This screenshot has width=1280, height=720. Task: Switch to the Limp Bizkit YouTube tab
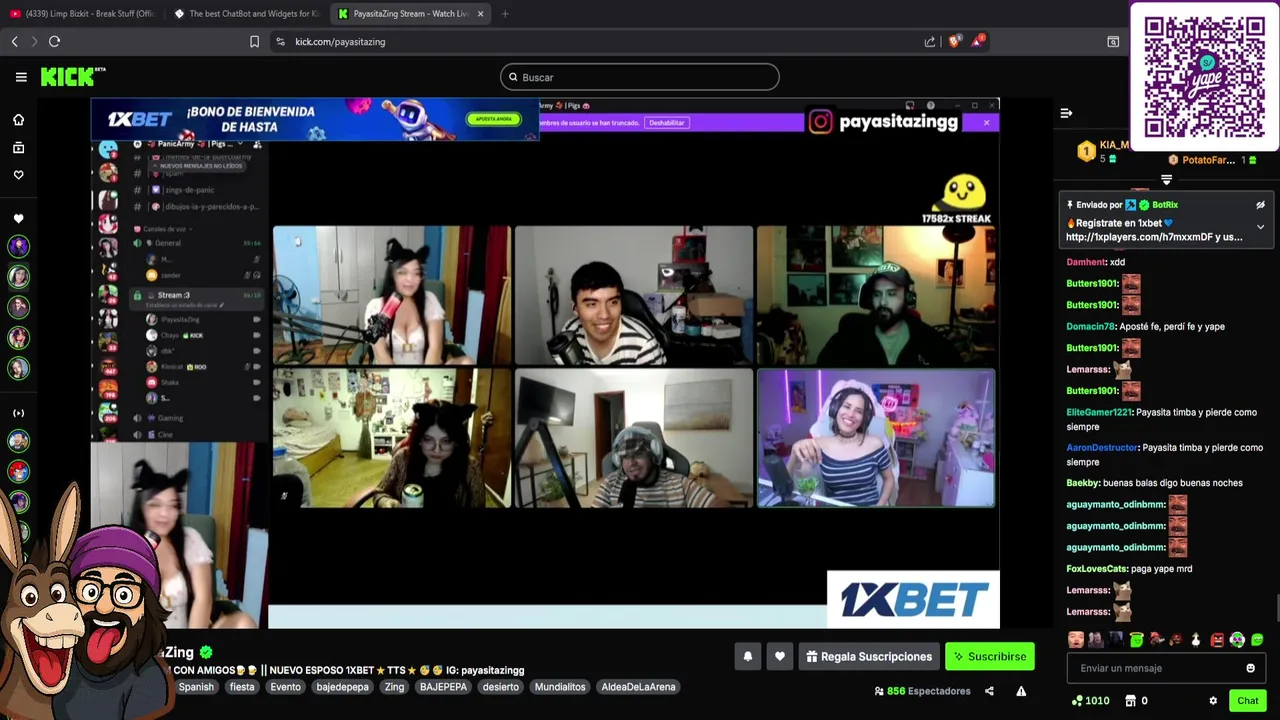[x=83, y=14]
